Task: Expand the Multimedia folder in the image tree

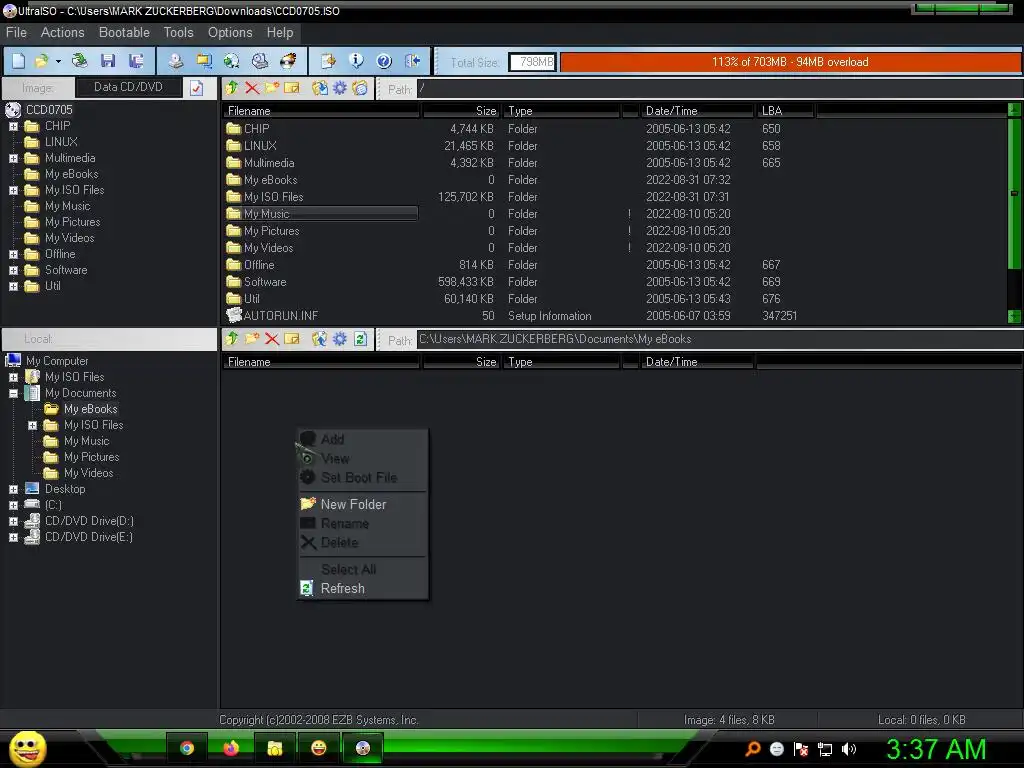Action: (x=13, y=158)
